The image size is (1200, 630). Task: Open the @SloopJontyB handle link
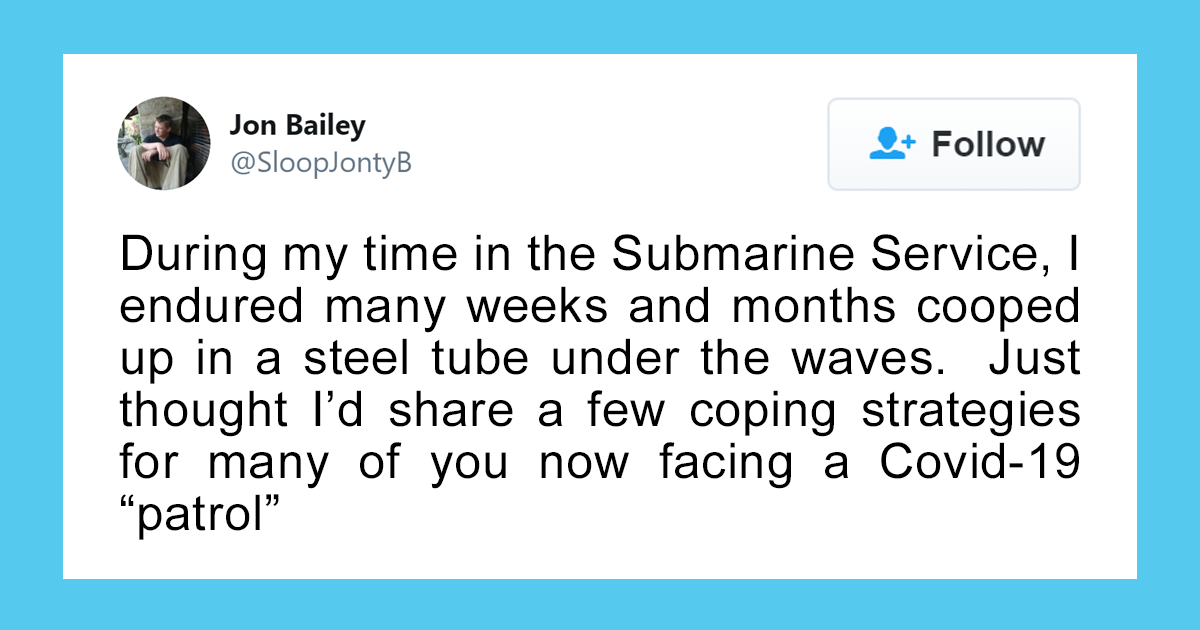[x=321, y=163]
